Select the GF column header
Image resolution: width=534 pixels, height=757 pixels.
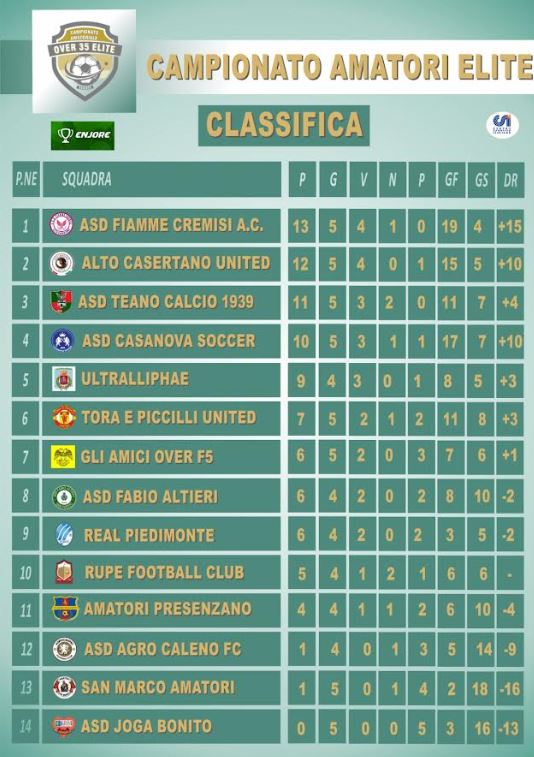451,180
